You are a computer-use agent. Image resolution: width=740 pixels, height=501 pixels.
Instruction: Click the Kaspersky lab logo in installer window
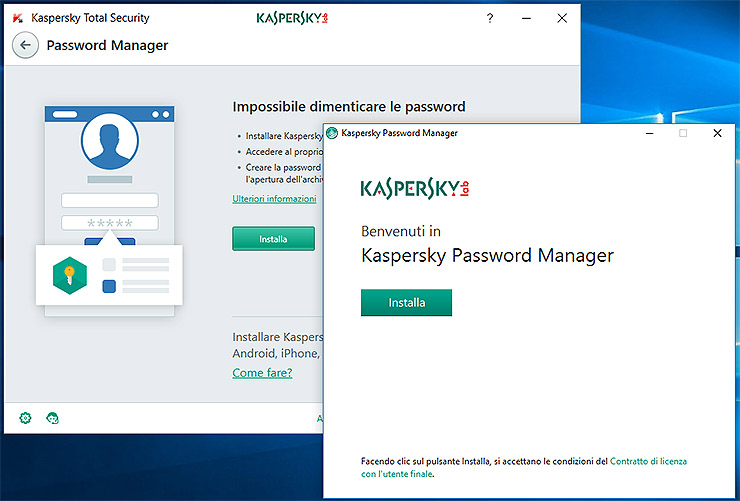coord(414,188)
